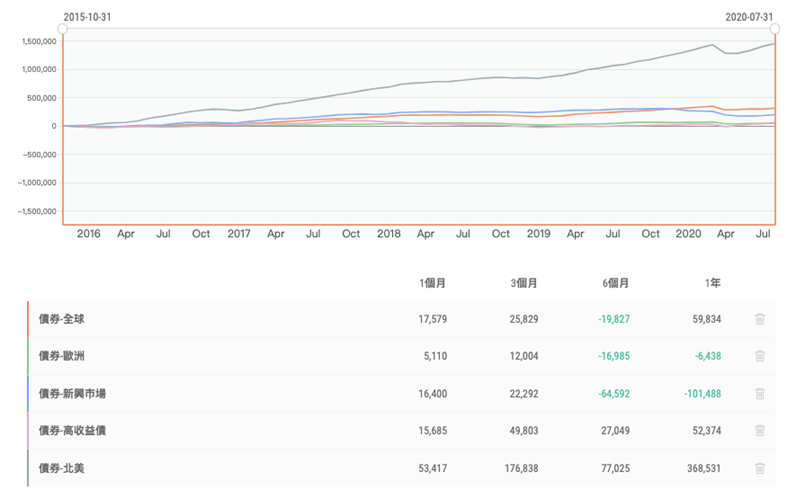Click the right range handle on chart
The width and height of the screenshot is (796, 499).
pyautogui.click(x=776, y=29)
